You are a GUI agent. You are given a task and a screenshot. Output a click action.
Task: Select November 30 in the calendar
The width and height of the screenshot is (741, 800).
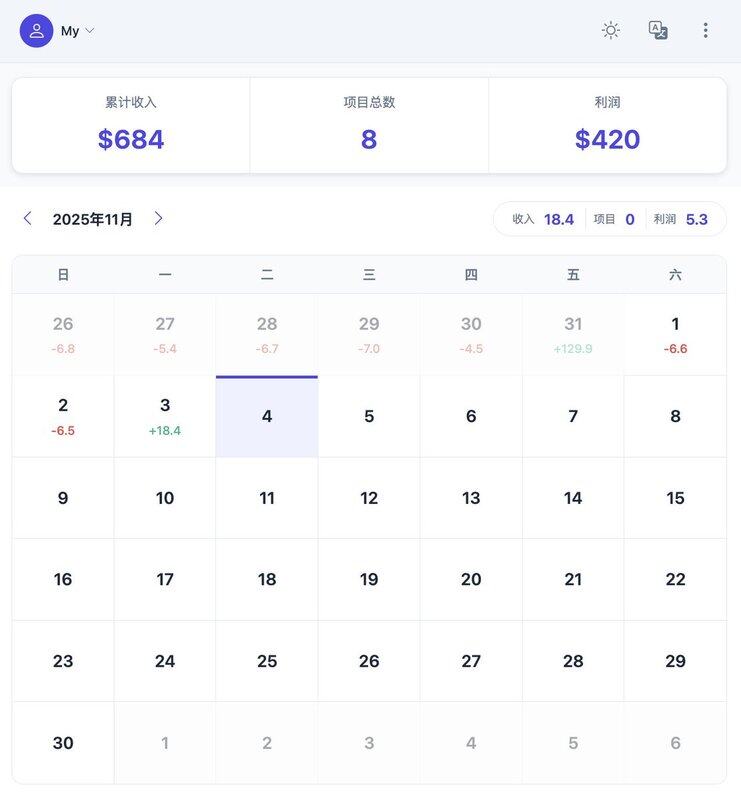tap(63, 743)
